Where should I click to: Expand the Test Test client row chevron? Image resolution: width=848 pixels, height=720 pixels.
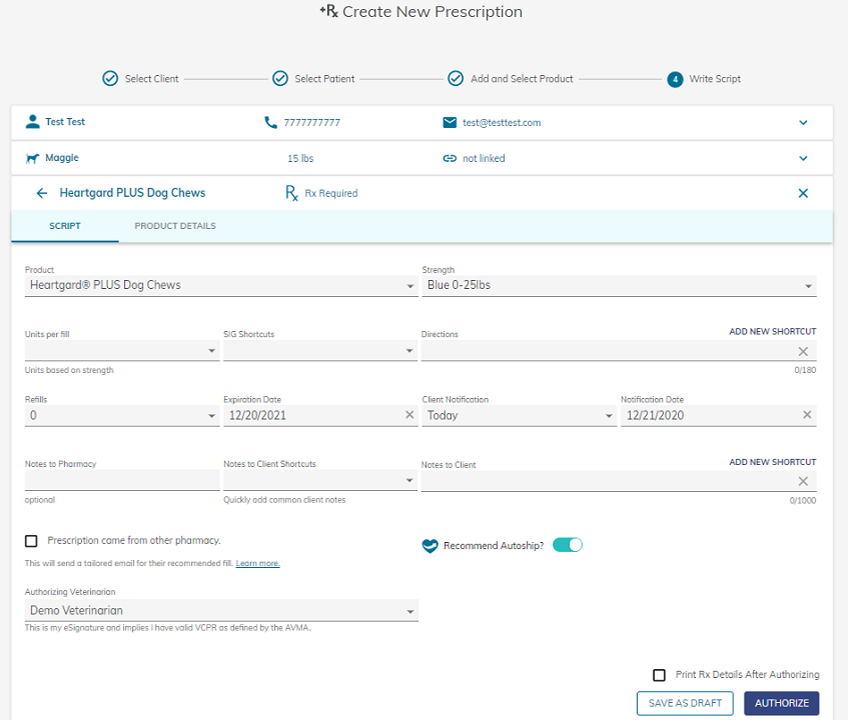tap(803, 122)
